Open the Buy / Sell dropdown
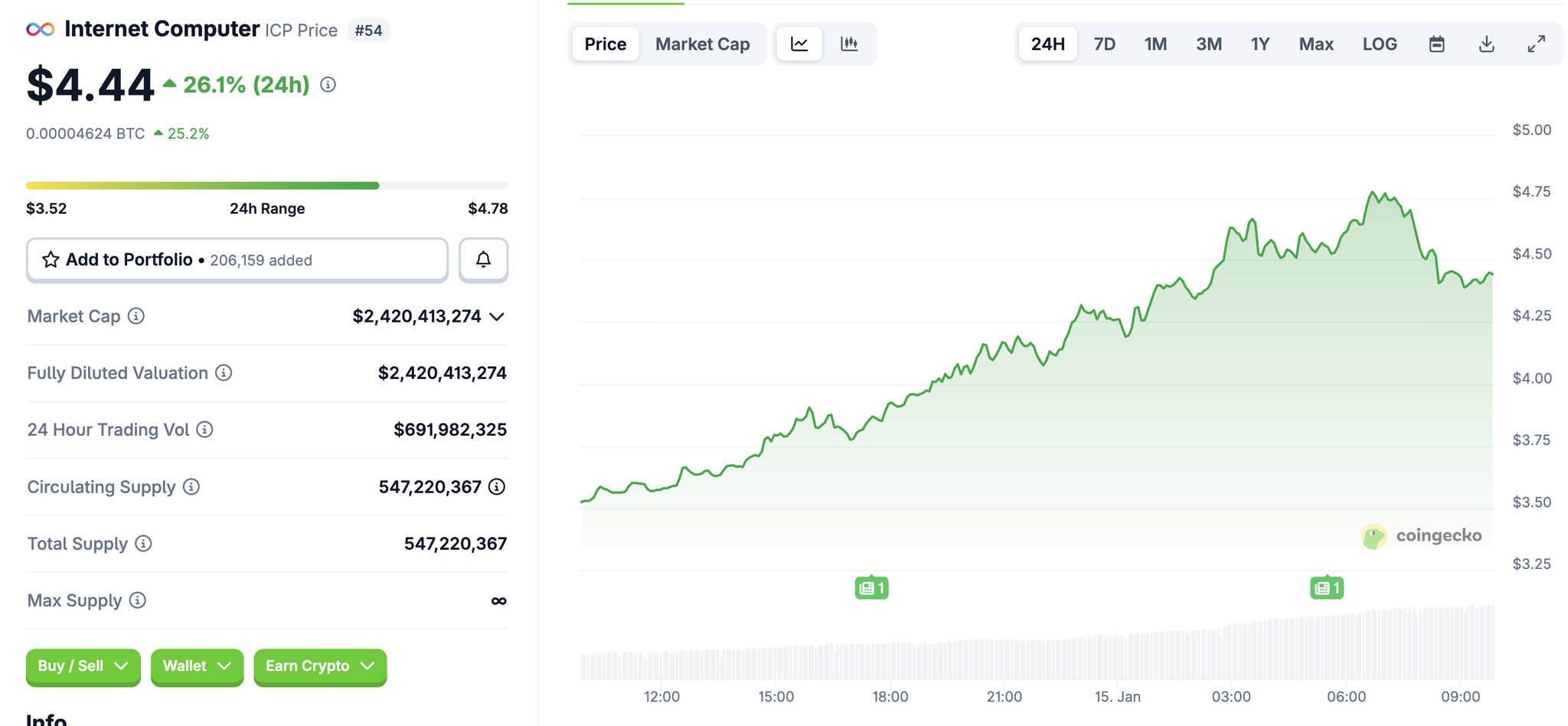This screenshot has height=726, width=1568. (x=83, y=666)
